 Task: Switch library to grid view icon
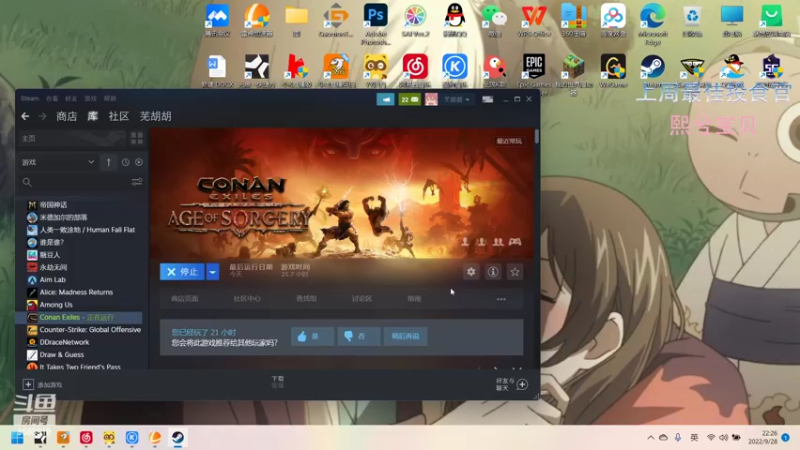coord(137,138)
